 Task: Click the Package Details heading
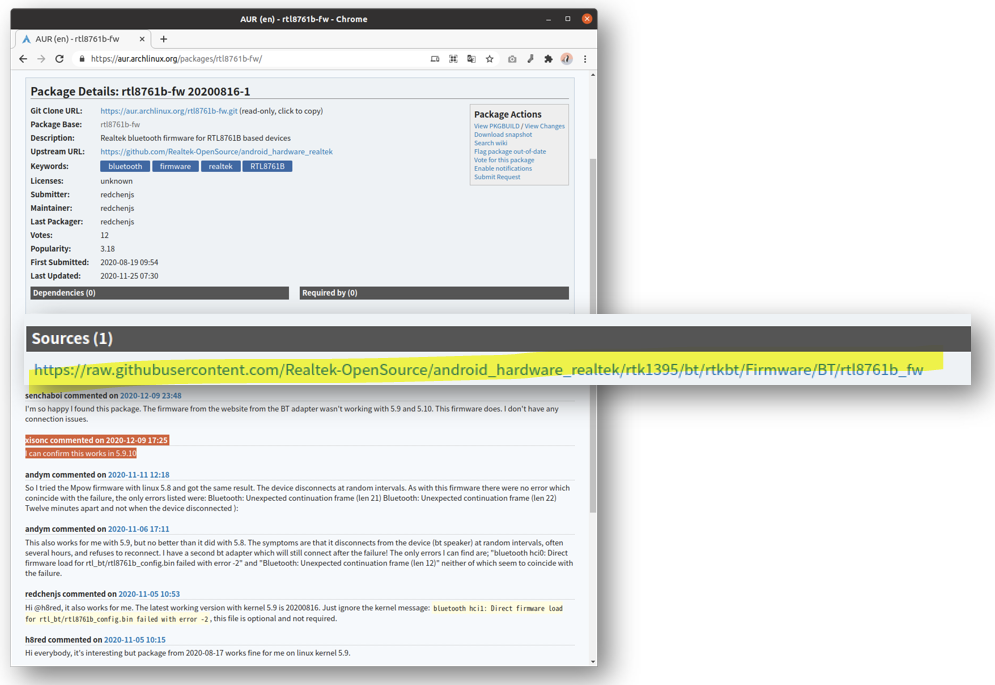[x=140, y=91]
